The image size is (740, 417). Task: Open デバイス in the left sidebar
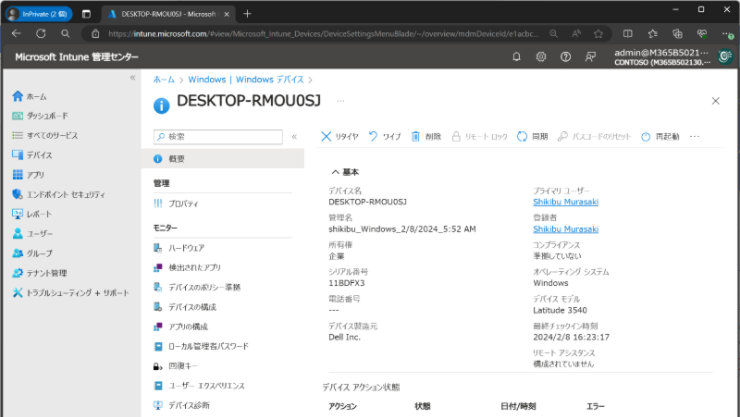click(32, 155)
